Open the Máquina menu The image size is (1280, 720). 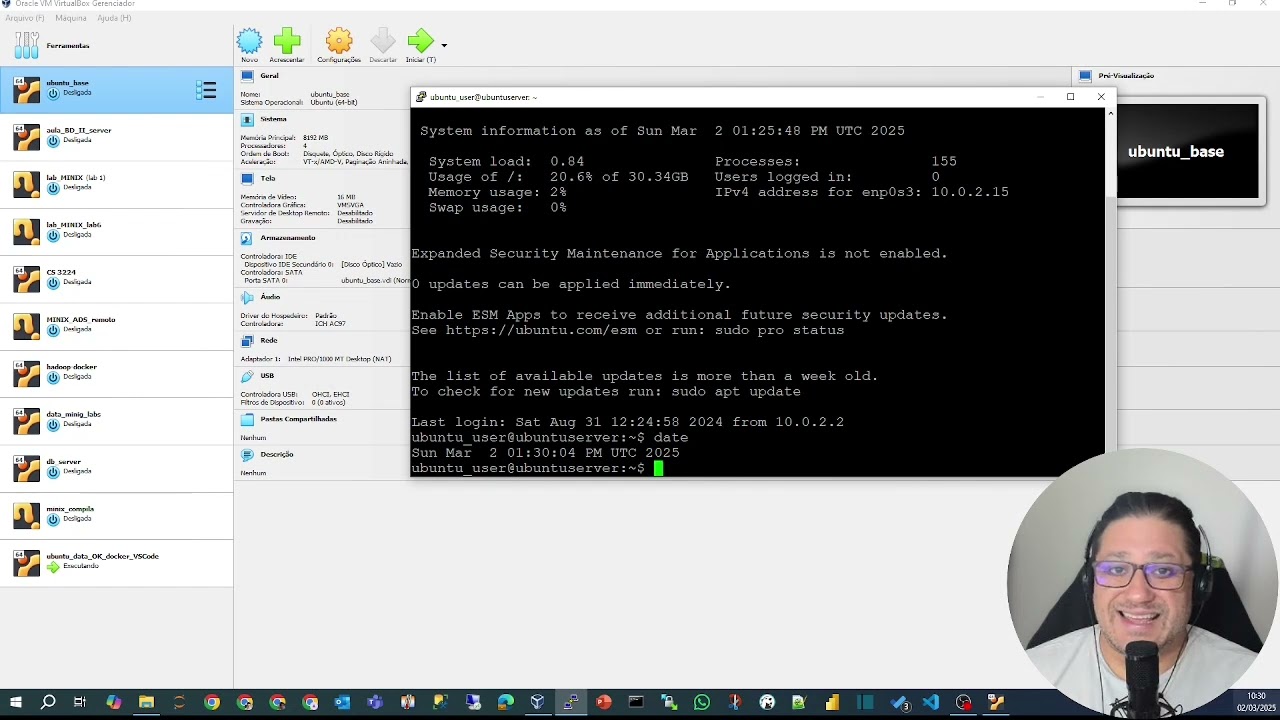click(70, 18)
